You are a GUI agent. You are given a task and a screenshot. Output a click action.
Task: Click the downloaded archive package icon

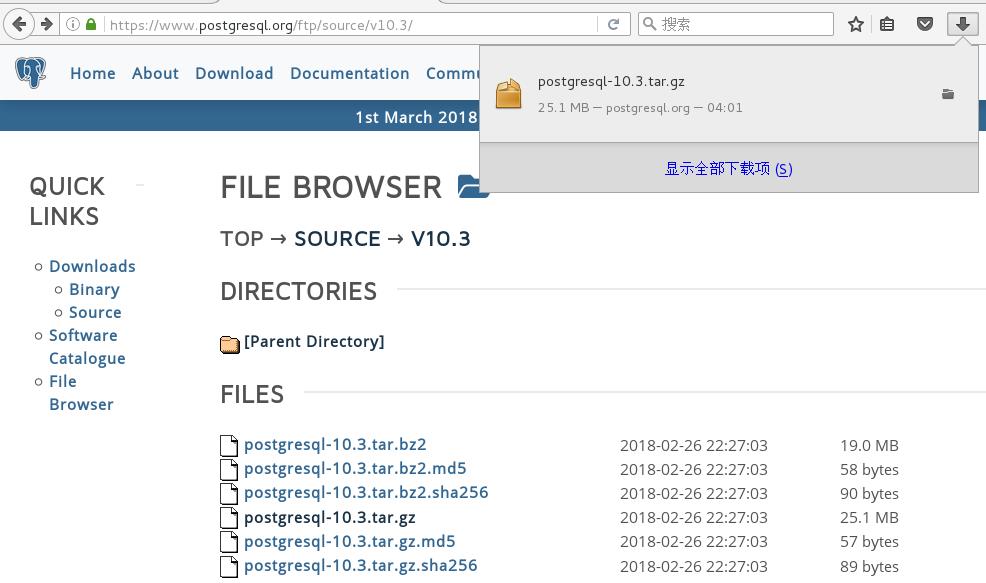508,94
